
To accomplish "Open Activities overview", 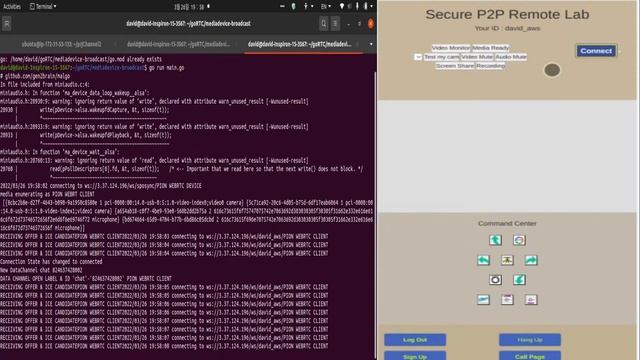I will (12, 6).
